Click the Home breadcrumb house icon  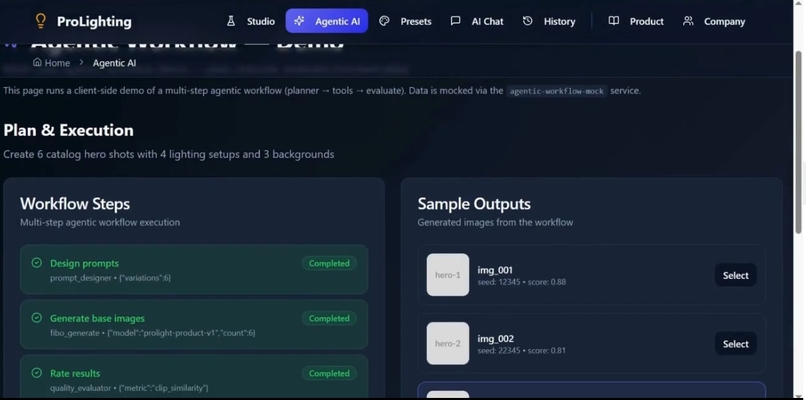tap(37, 62)
